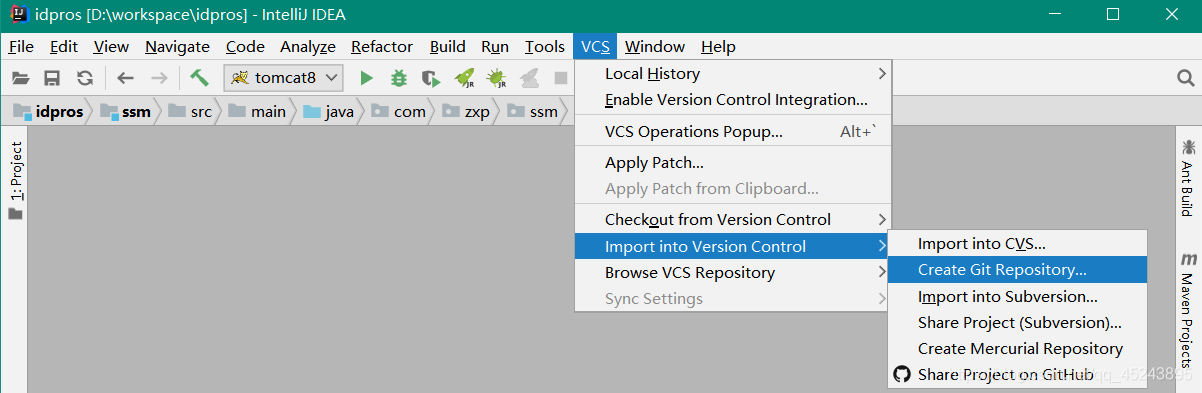This screenshot has width=1202, height=393.
Task: Show the Project tool window tab
Action: tap(16, 180)
